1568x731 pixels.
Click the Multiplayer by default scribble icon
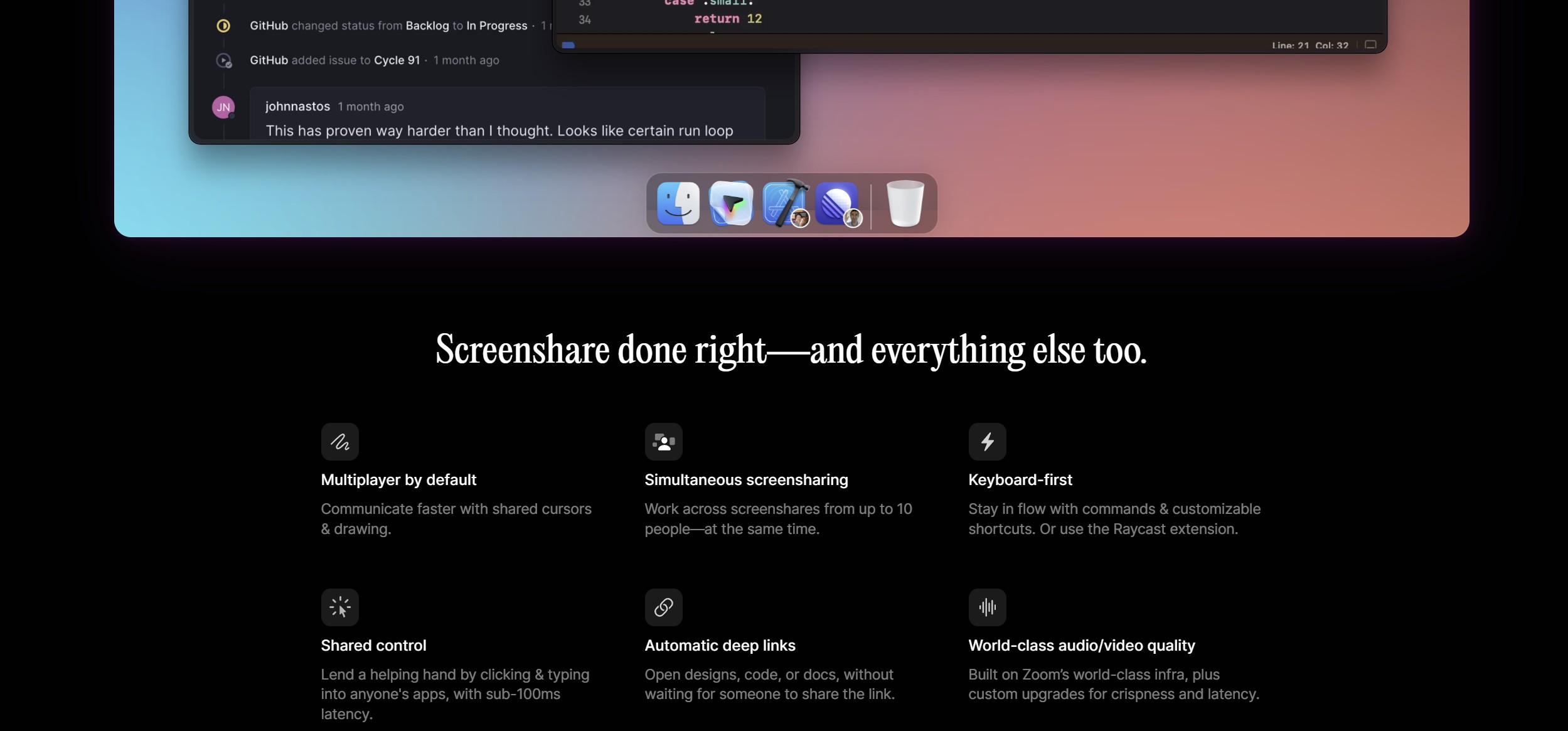pyautogui.click(x=340, y=442)
